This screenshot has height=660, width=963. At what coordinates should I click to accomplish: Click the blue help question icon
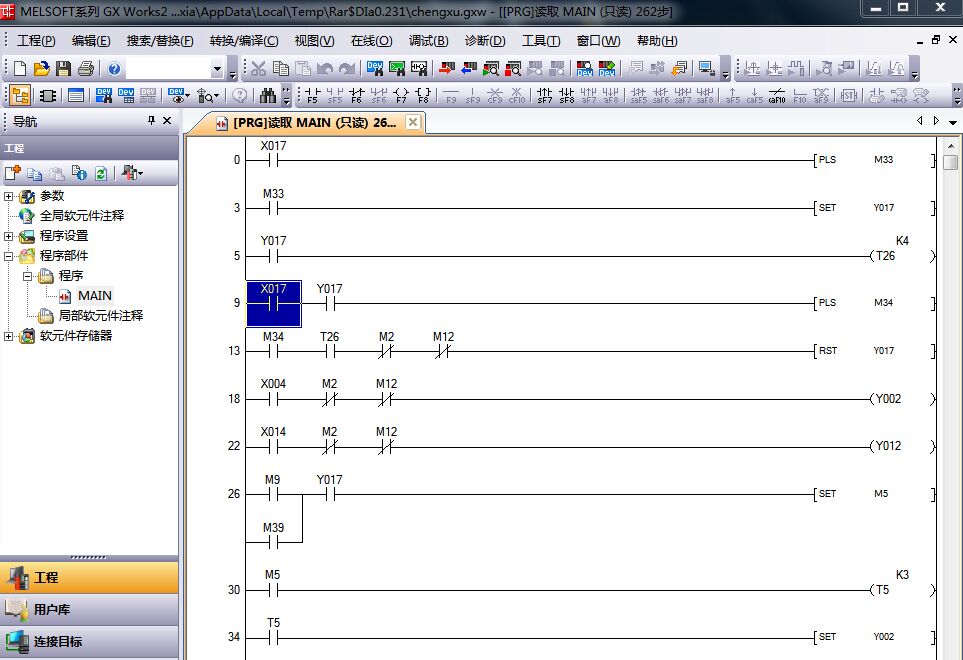point(114,69)
